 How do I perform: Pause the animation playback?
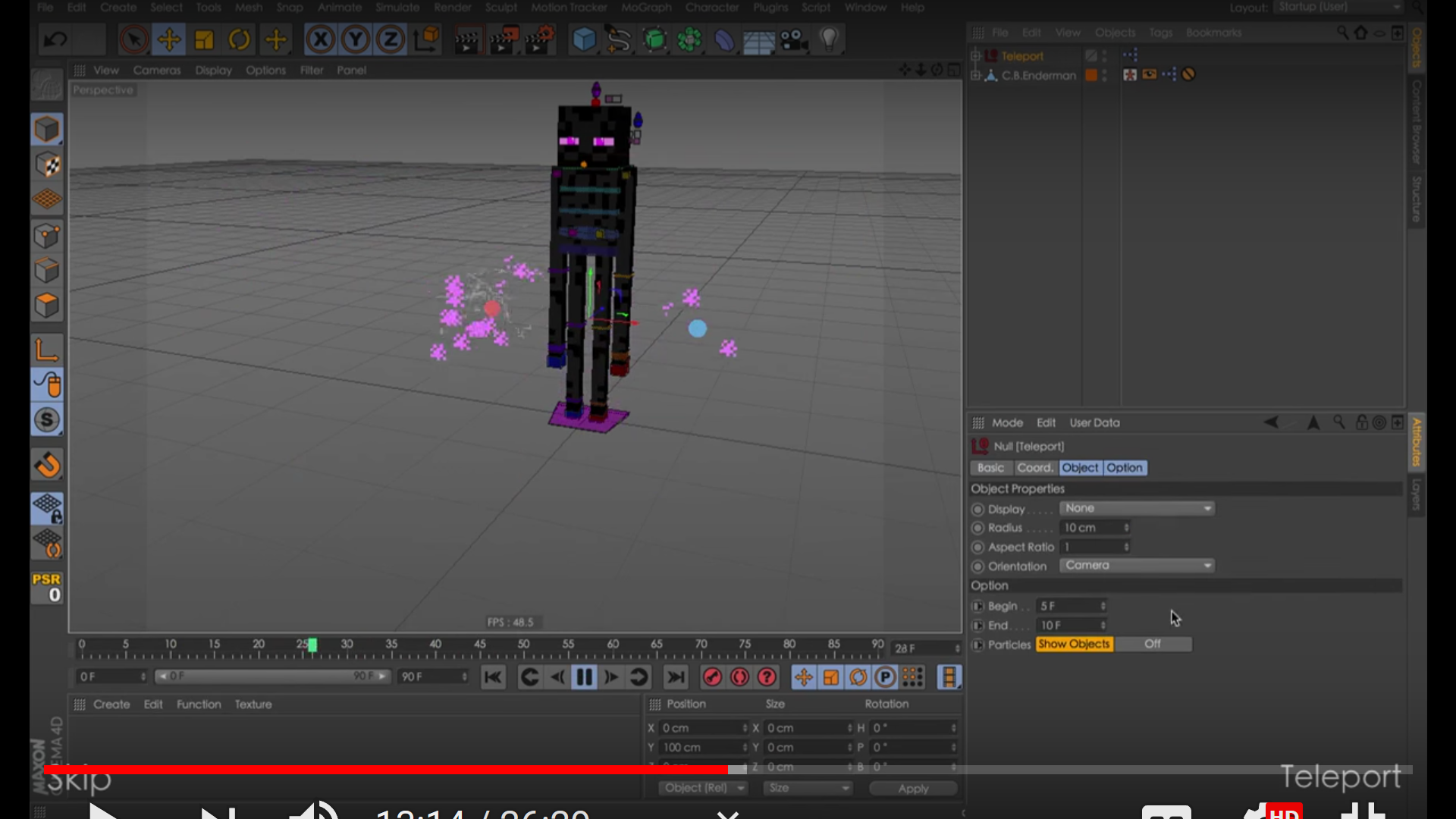click(584, 677)
